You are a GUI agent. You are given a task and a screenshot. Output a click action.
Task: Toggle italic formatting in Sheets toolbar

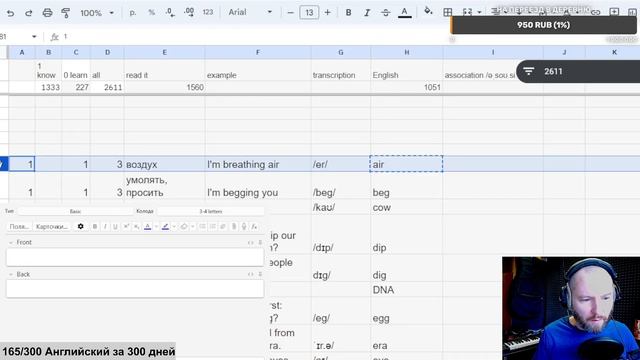(x=367, y=13)
